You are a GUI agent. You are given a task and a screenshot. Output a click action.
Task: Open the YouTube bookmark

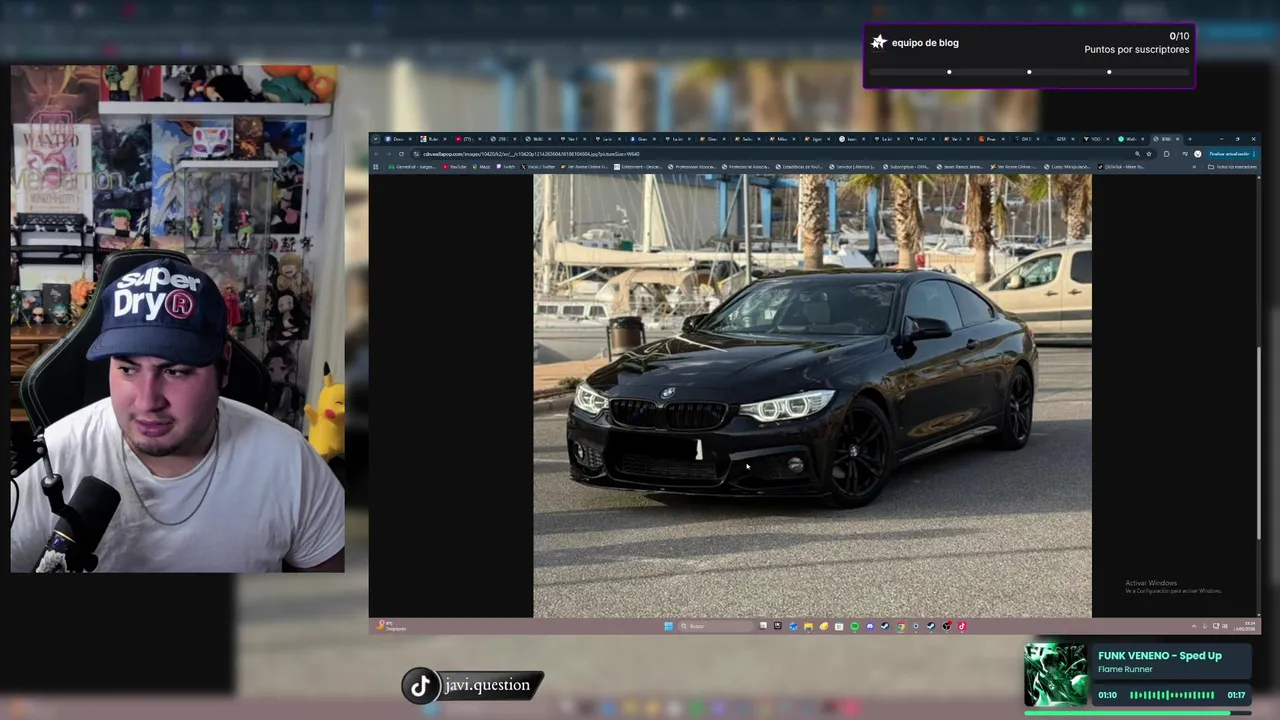pyautogui.click(x=455, y=166)
